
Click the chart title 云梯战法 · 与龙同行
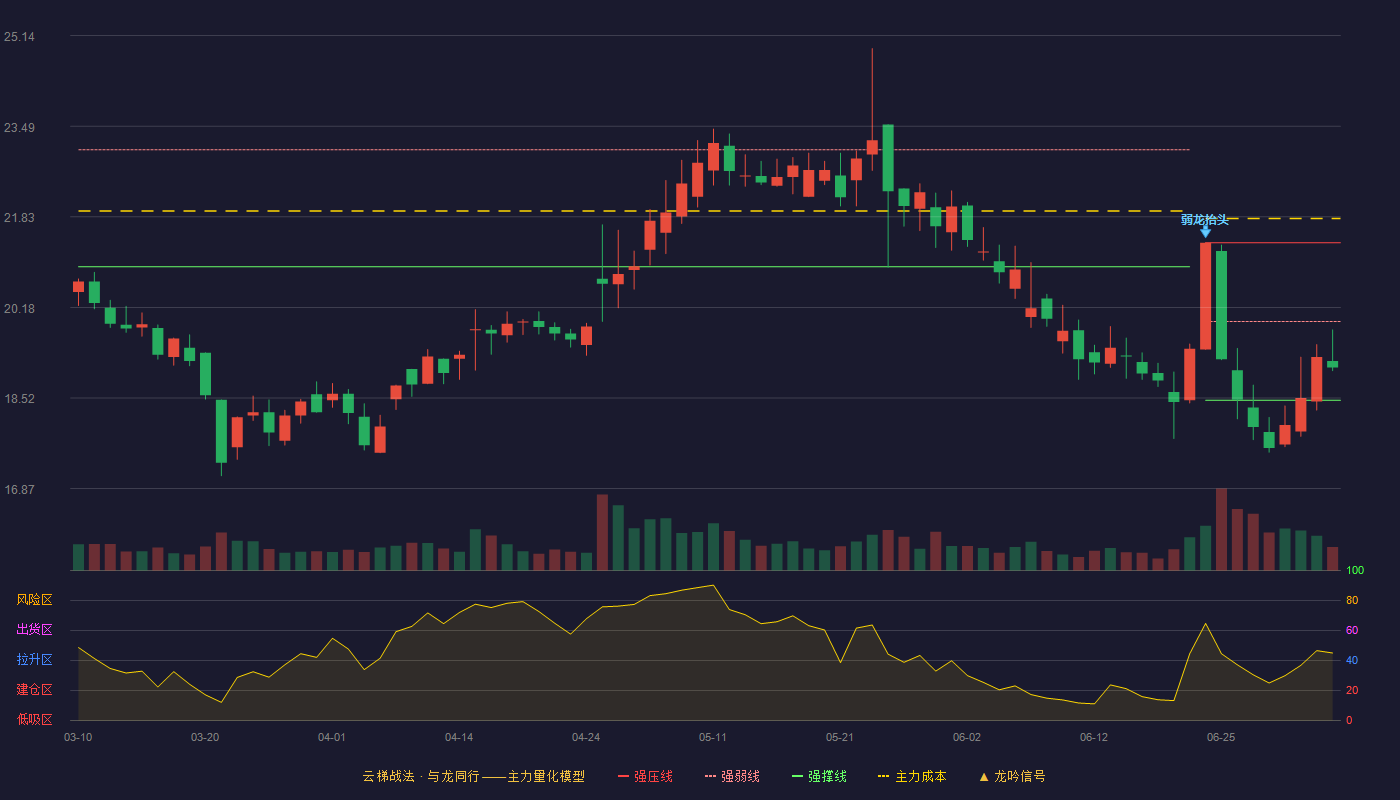(x=420, y=776)
